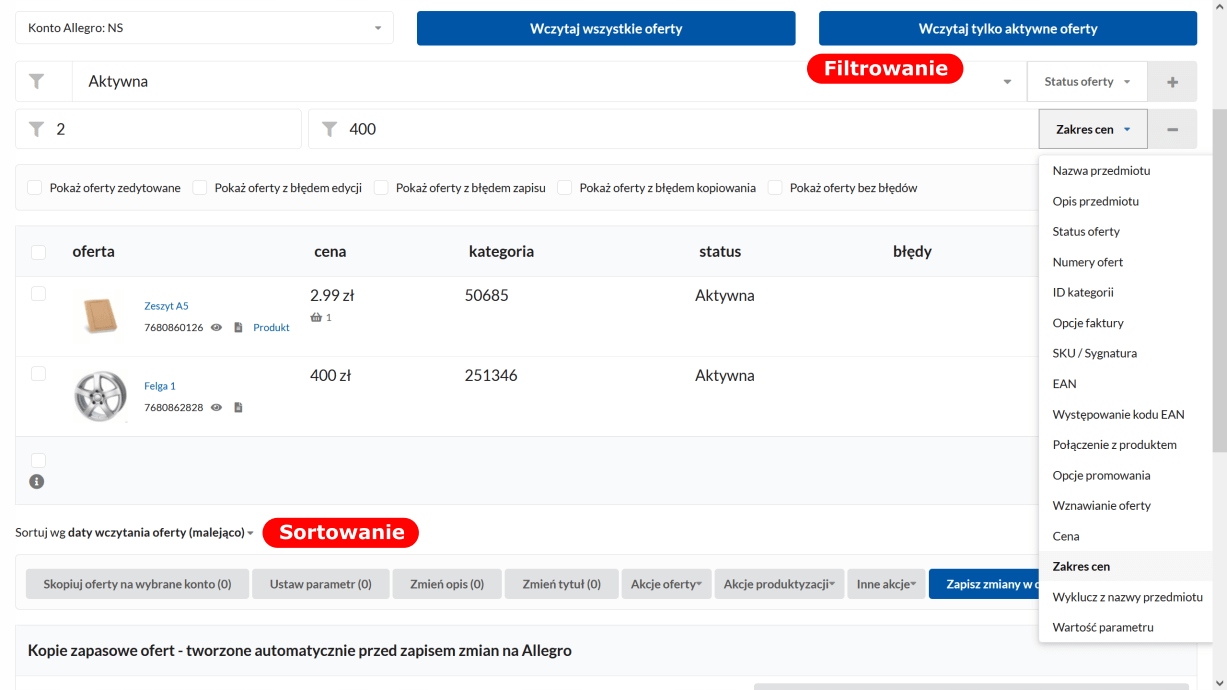The image size is (1227, 690).
Task: Click the minus icon to remove price range filter
Action: (1172, 129)
